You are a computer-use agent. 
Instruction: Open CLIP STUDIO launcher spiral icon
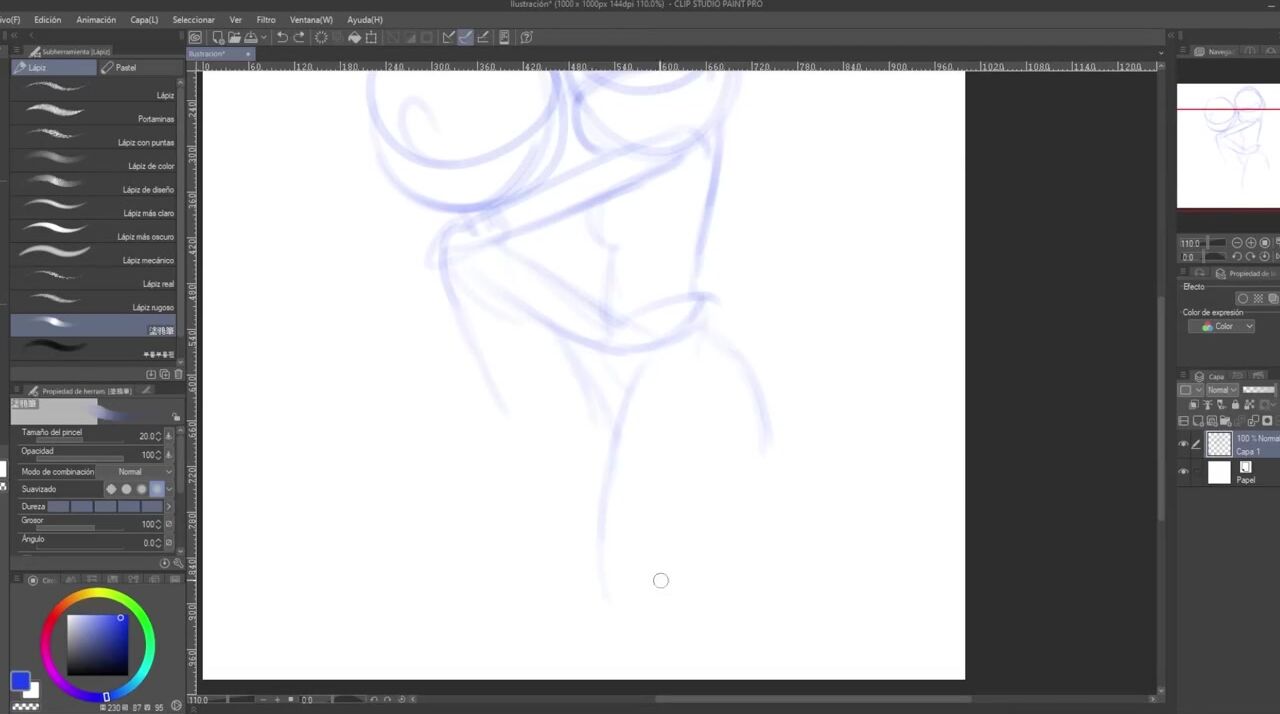tap(196, 38)
